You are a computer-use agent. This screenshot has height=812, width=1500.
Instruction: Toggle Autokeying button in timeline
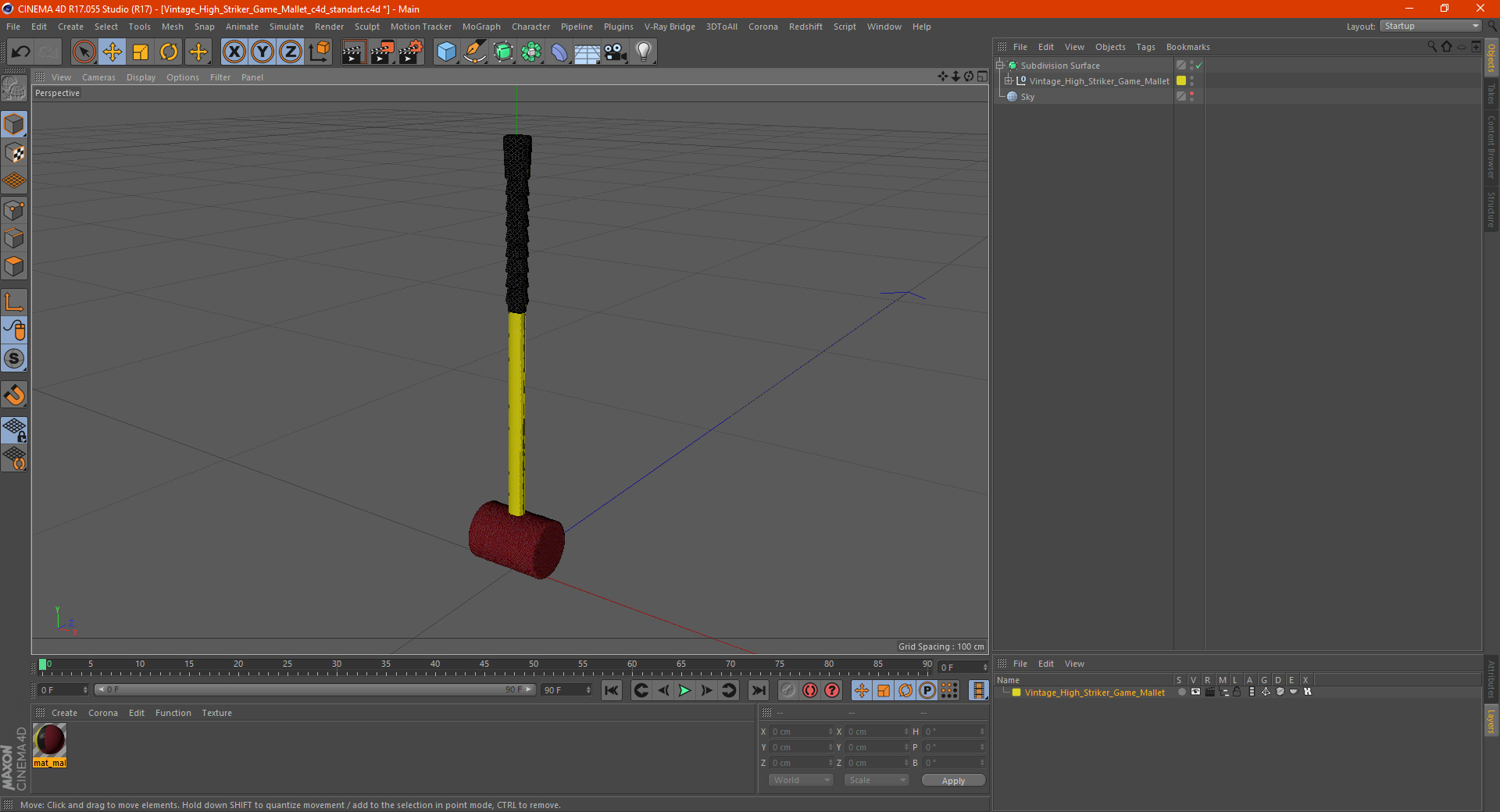810,690
